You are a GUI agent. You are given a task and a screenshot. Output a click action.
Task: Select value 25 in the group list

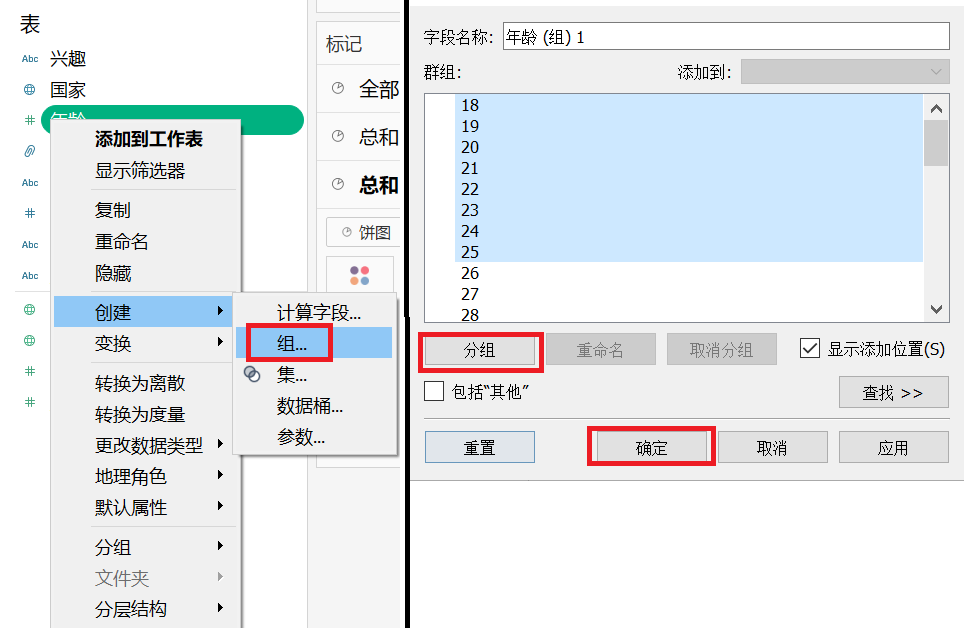(x=689, y=252)
